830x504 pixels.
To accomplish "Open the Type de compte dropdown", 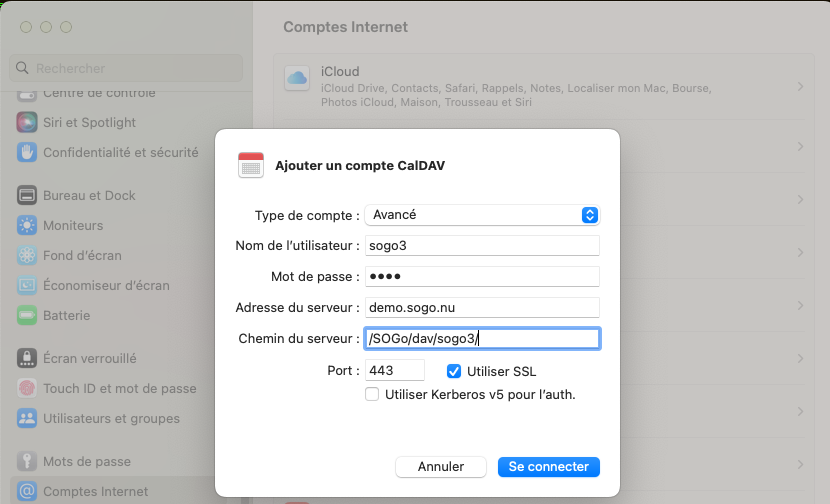I will (481, 214).
